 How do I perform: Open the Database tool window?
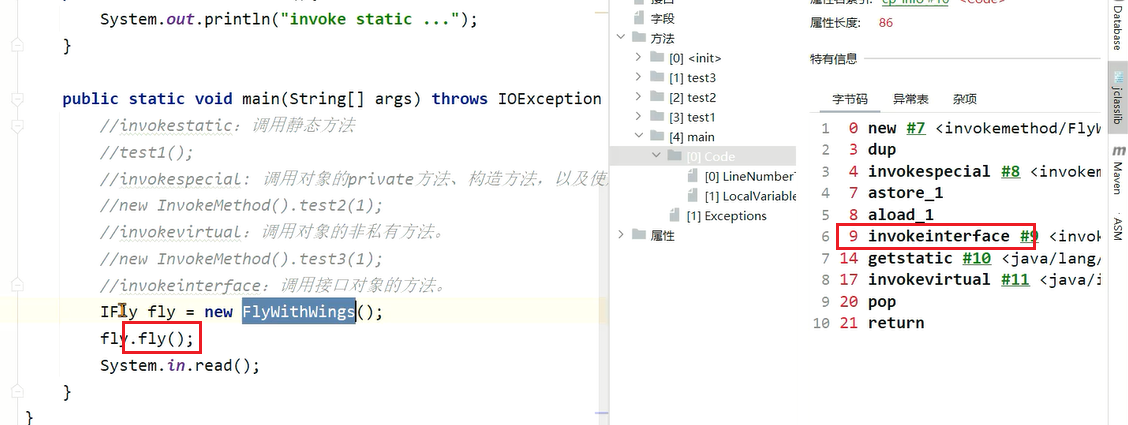point(1116,27)
